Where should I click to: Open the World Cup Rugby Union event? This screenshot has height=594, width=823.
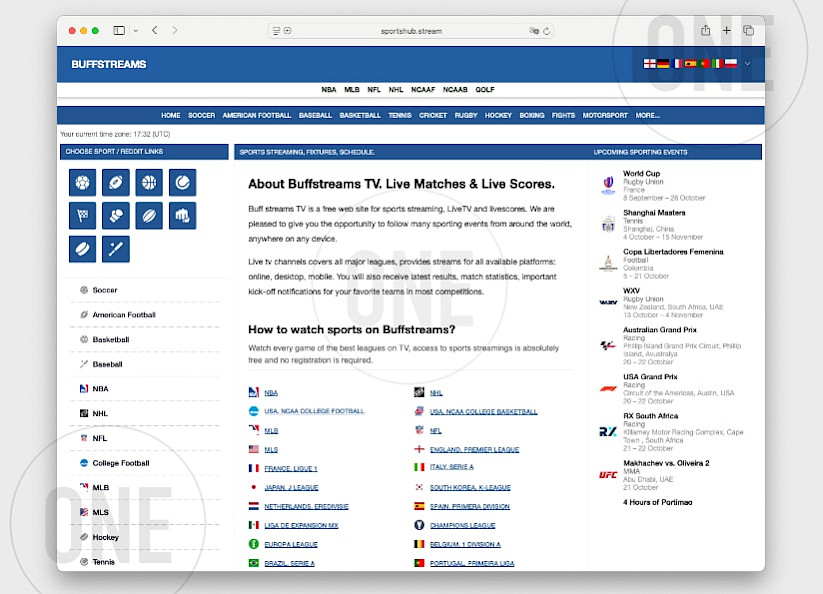tap(641, 173)
